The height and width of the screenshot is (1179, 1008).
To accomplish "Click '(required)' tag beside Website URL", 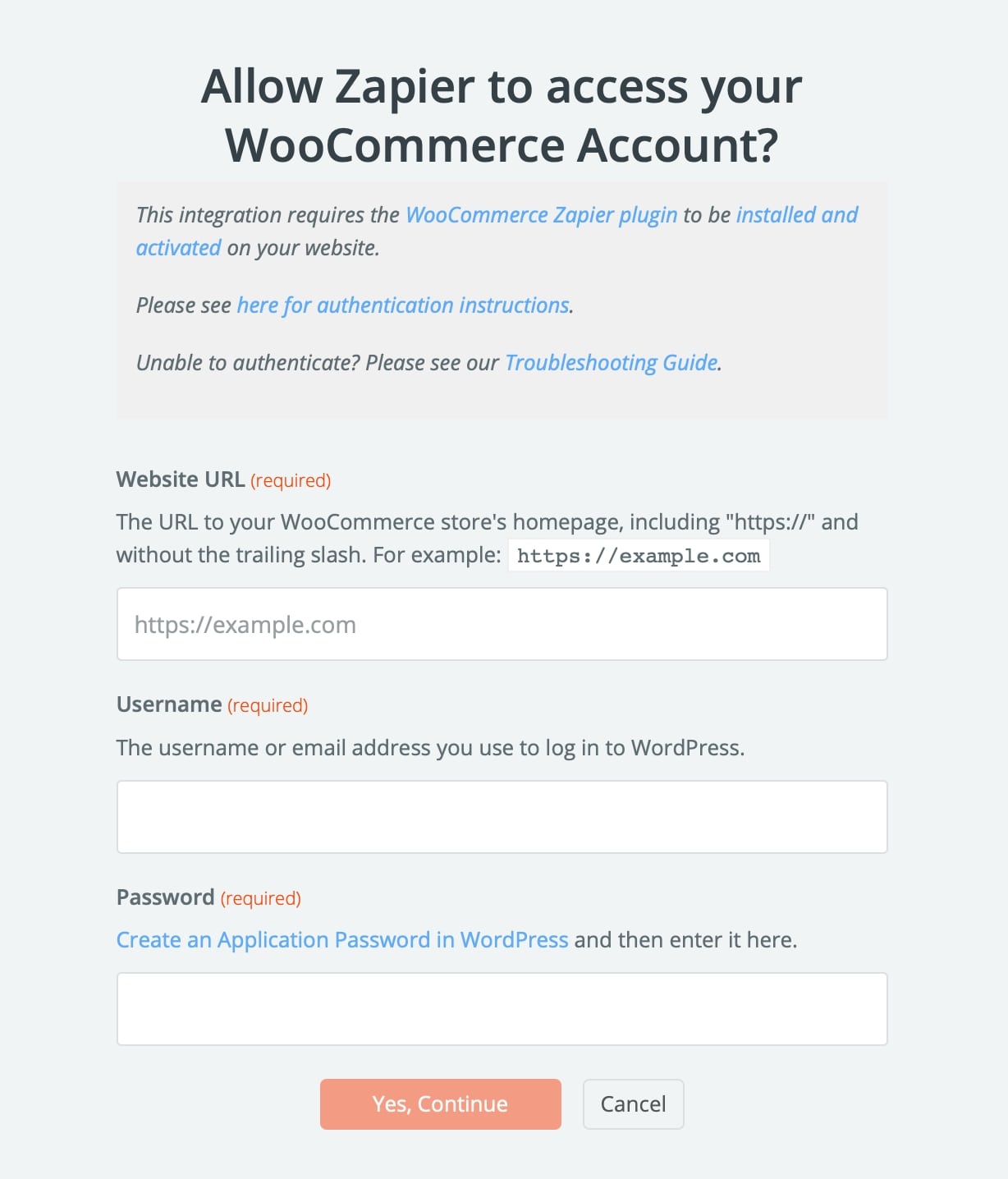I will pyautogui.click(x=291, y=481).
